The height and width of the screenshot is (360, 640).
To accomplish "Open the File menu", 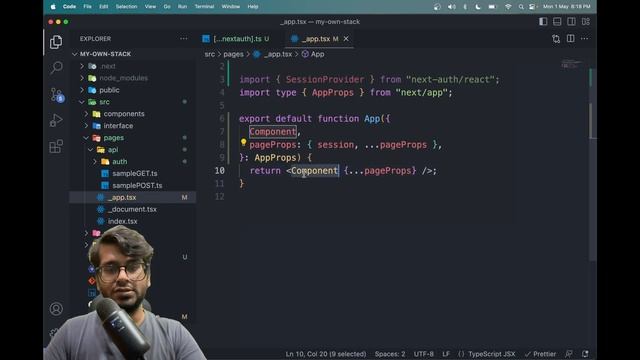I will pos(87,7).
